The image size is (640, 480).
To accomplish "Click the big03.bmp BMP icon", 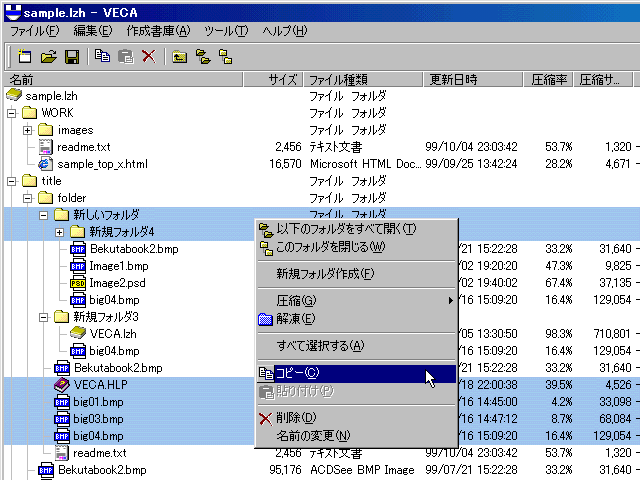I will click(62, 419).
